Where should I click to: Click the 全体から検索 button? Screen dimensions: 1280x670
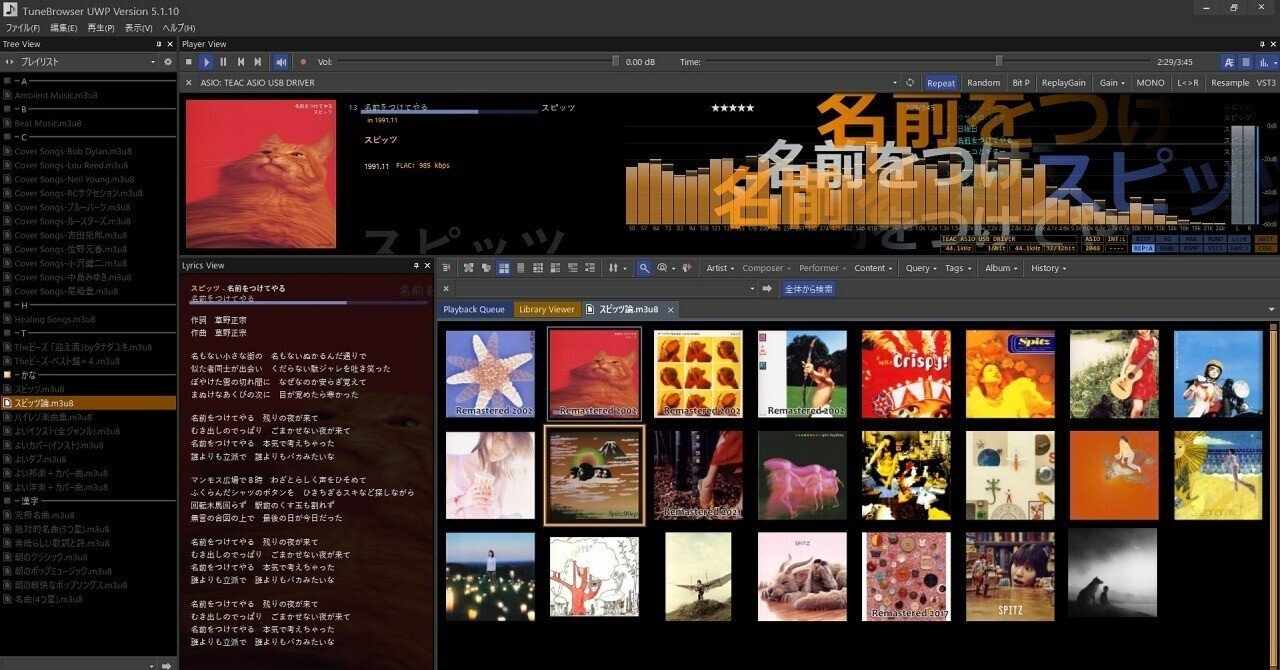point(808,289)
